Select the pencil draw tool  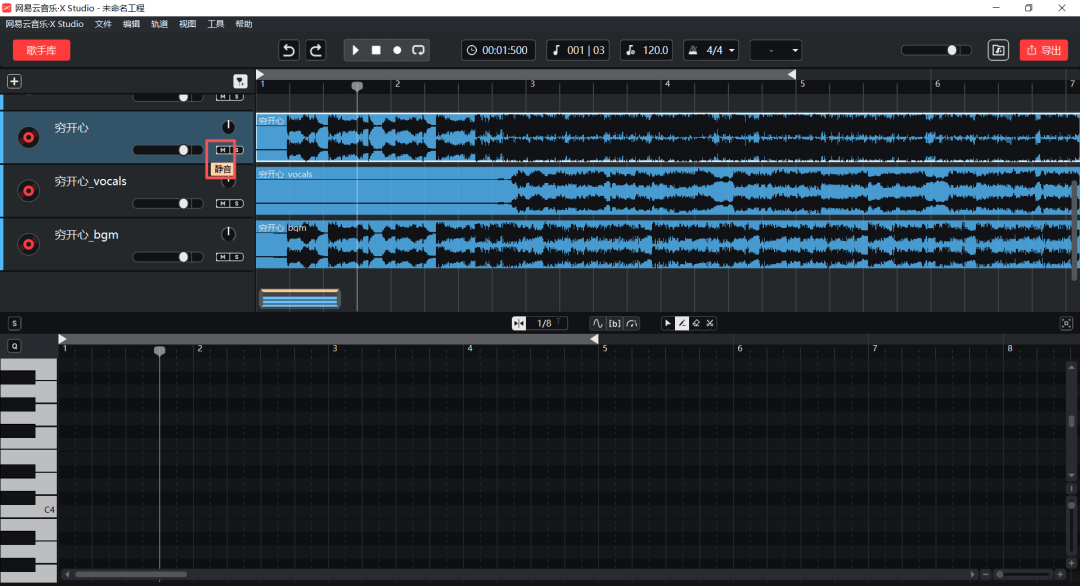pyautogui.click(x=682, y=323)
